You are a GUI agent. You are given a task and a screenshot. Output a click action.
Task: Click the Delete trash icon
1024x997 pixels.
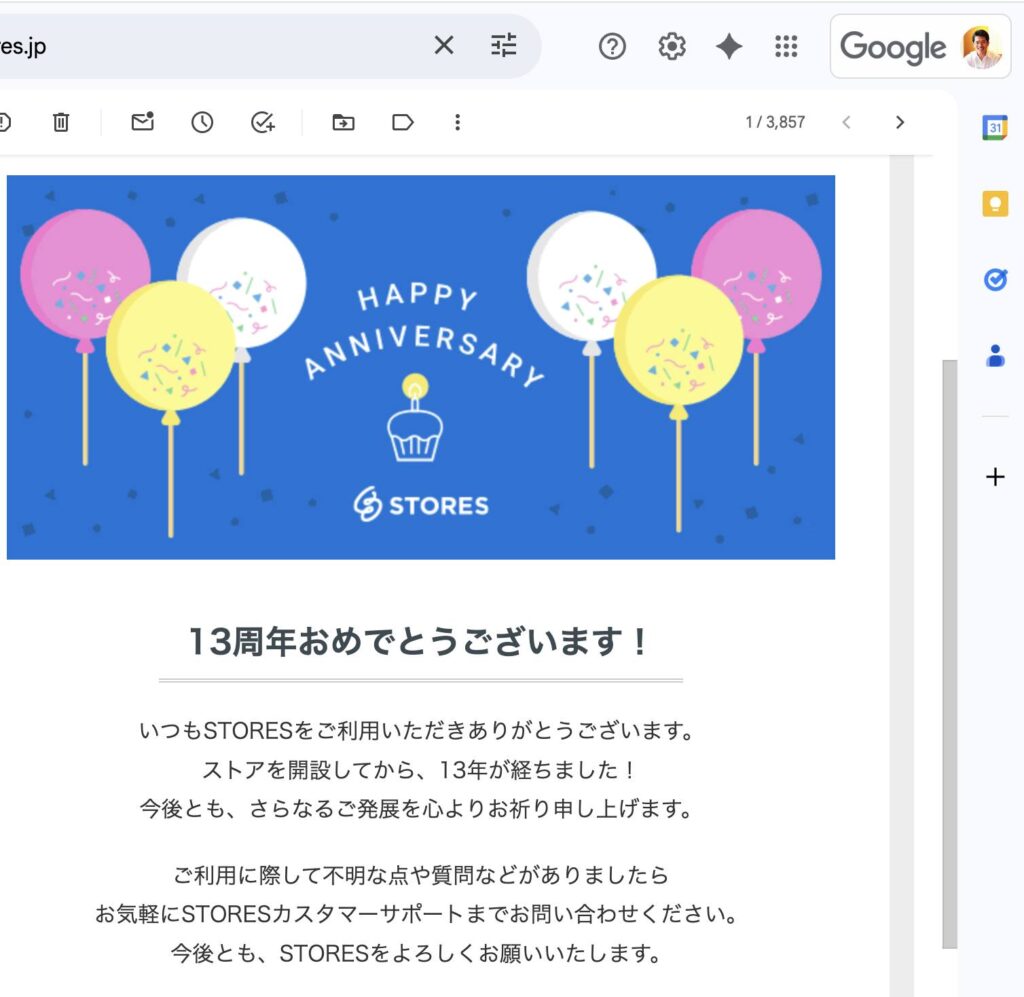click(x=61, y=122)
